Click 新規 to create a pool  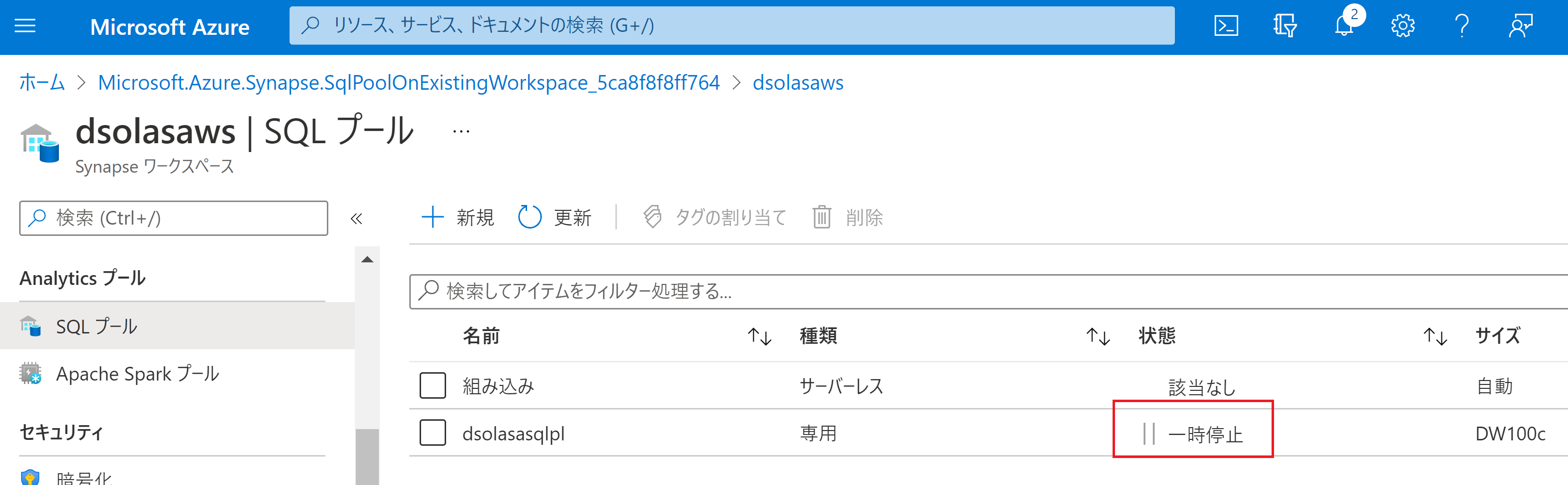pos(458,217)
